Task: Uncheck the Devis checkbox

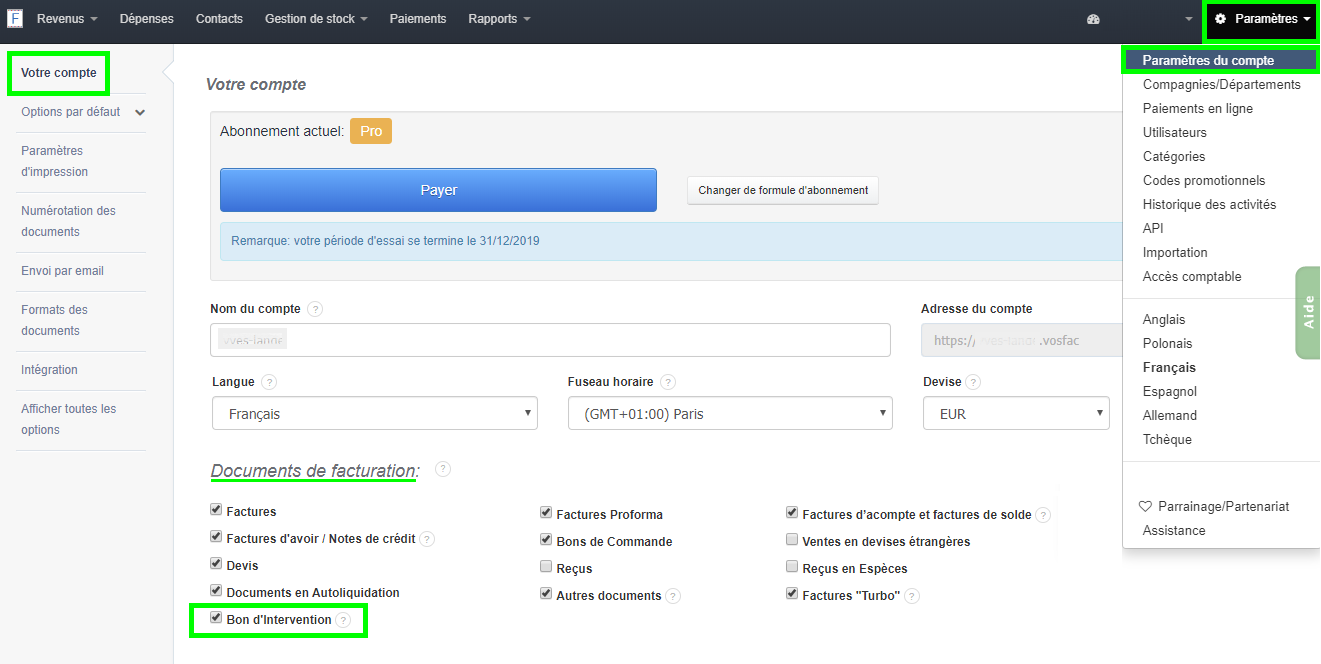Action: 216,565
